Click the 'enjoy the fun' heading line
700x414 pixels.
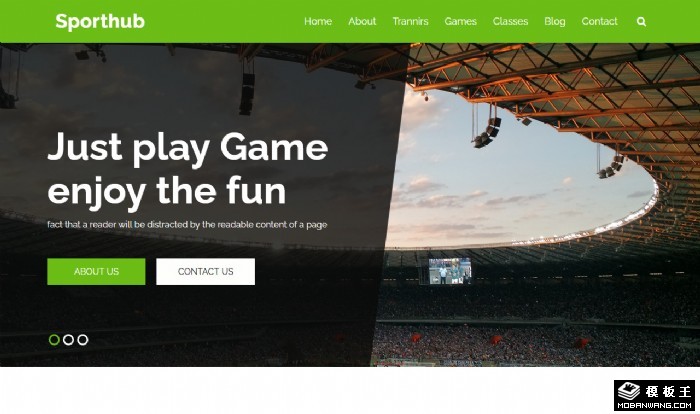pos(166,192)
